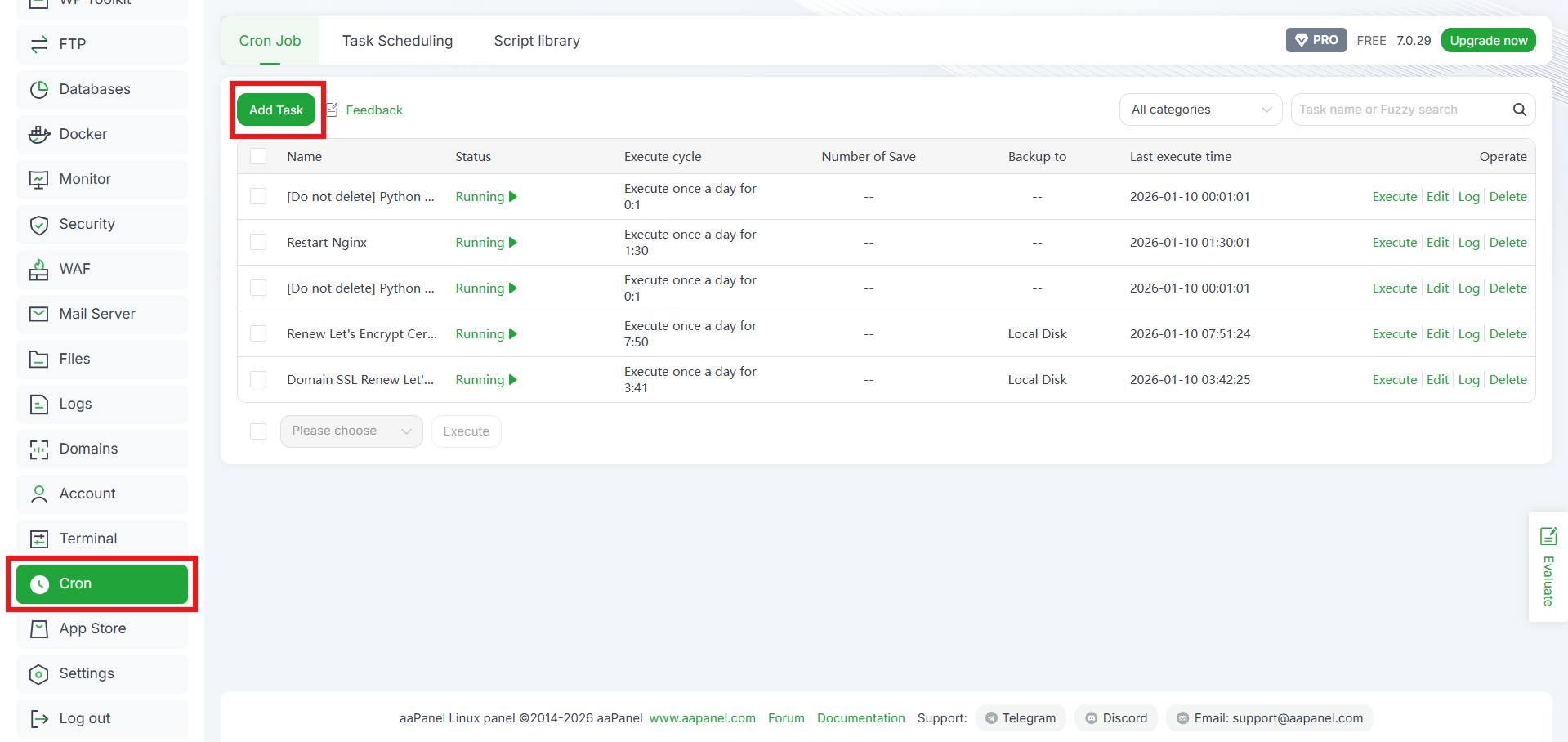The height and width of the screenshot is (742, 1568).
Task: Open the Please choose batch dropdown
Action: coord(351,431)
